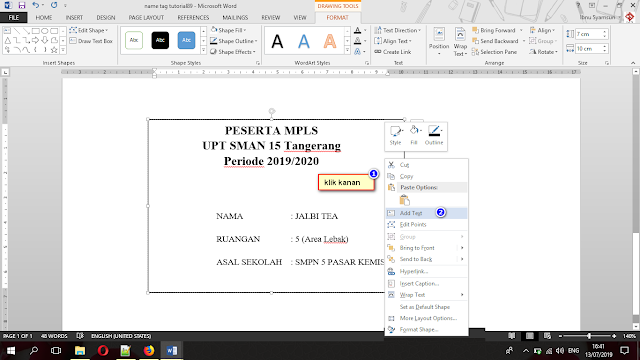
Task: Click the zoom slider handle in status bar
Action: [x=589, y=336]
